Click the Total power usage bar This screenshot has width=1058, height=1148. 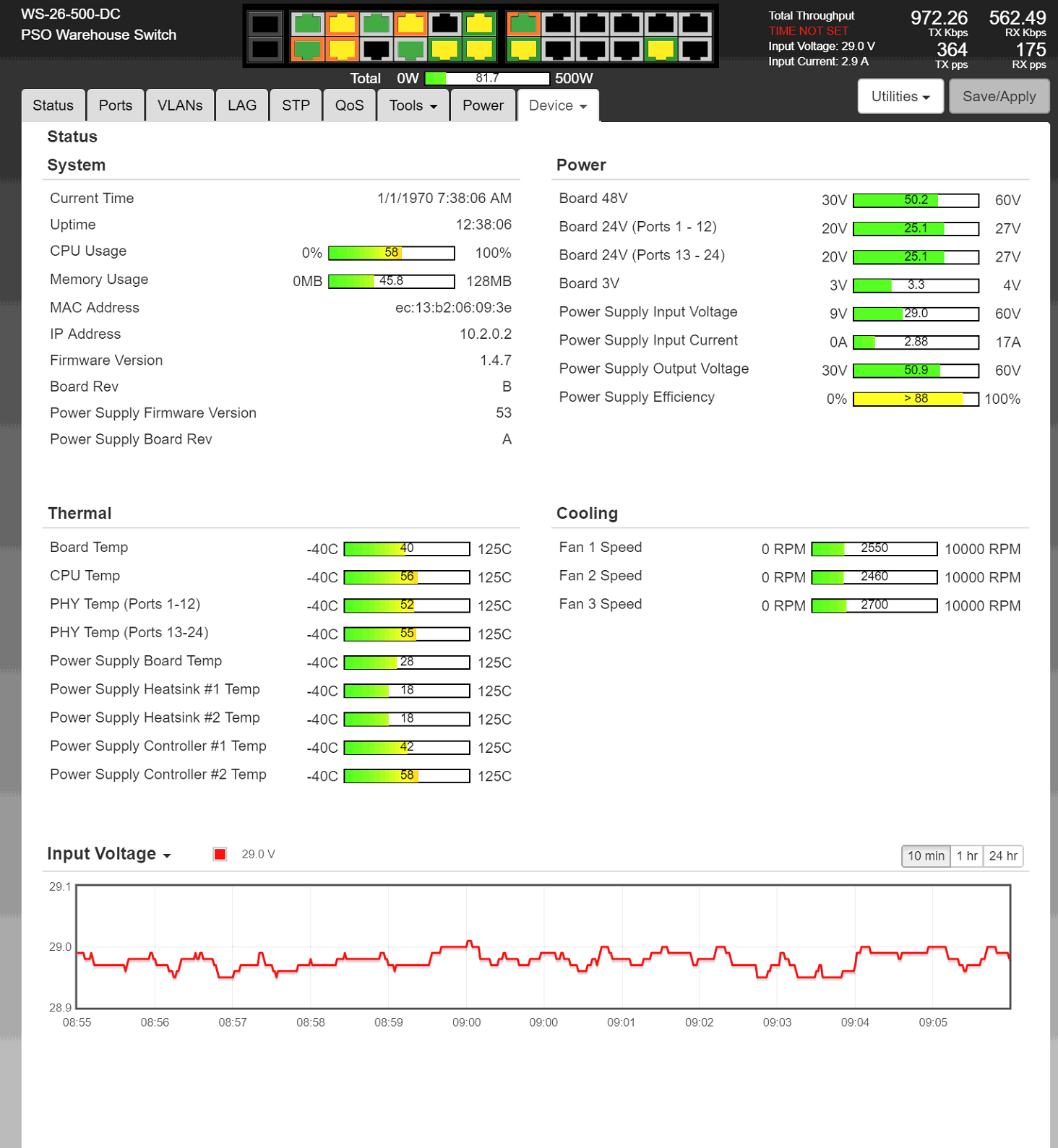[487, 78]
